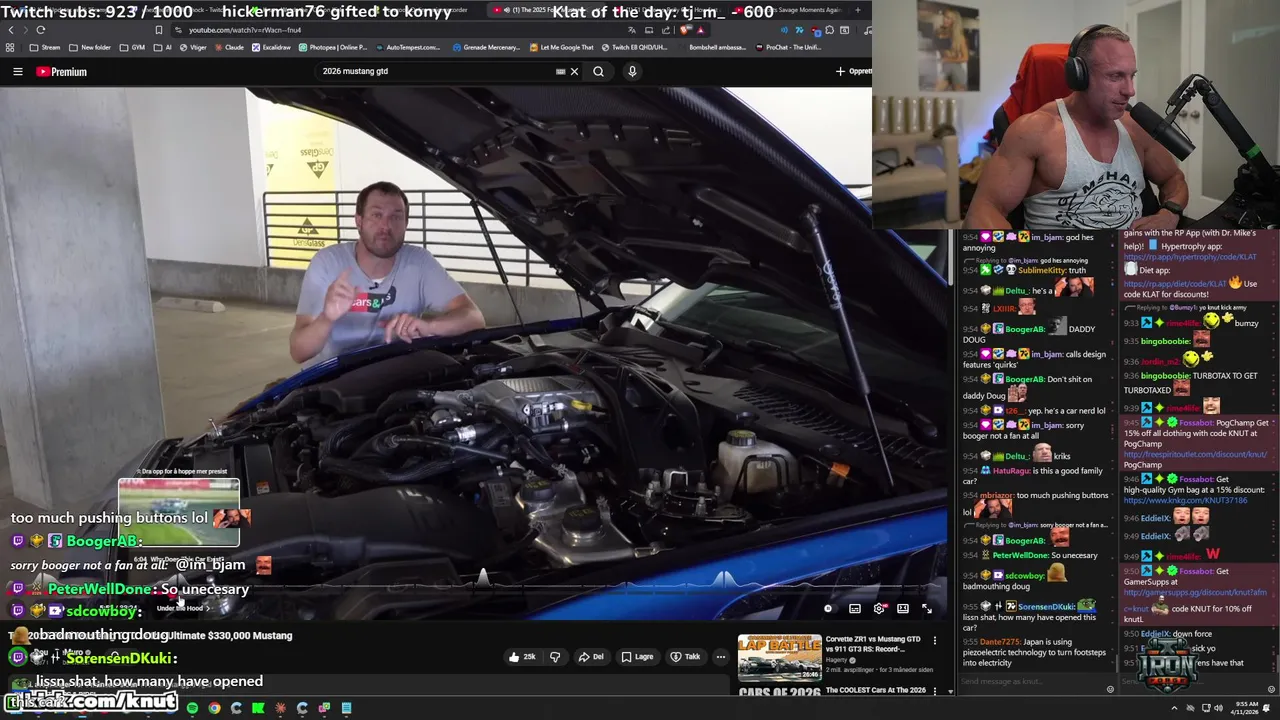Open the Stream bookmark folder

pyautogui.click(x=45, y=47)
